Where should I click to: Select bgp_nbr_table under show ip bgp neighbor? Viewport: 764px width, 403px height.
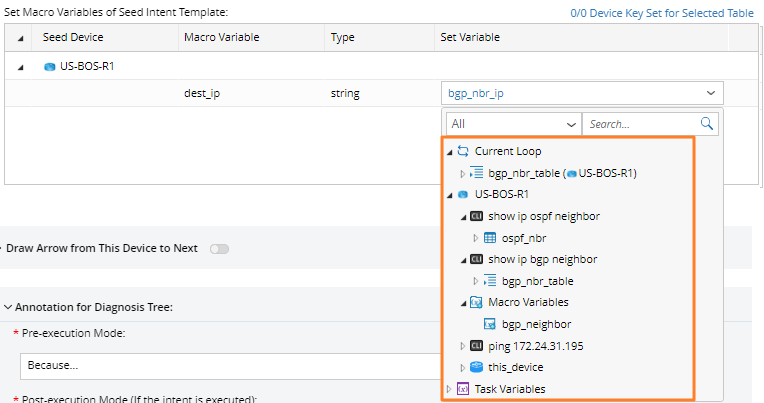pos(537,281)
